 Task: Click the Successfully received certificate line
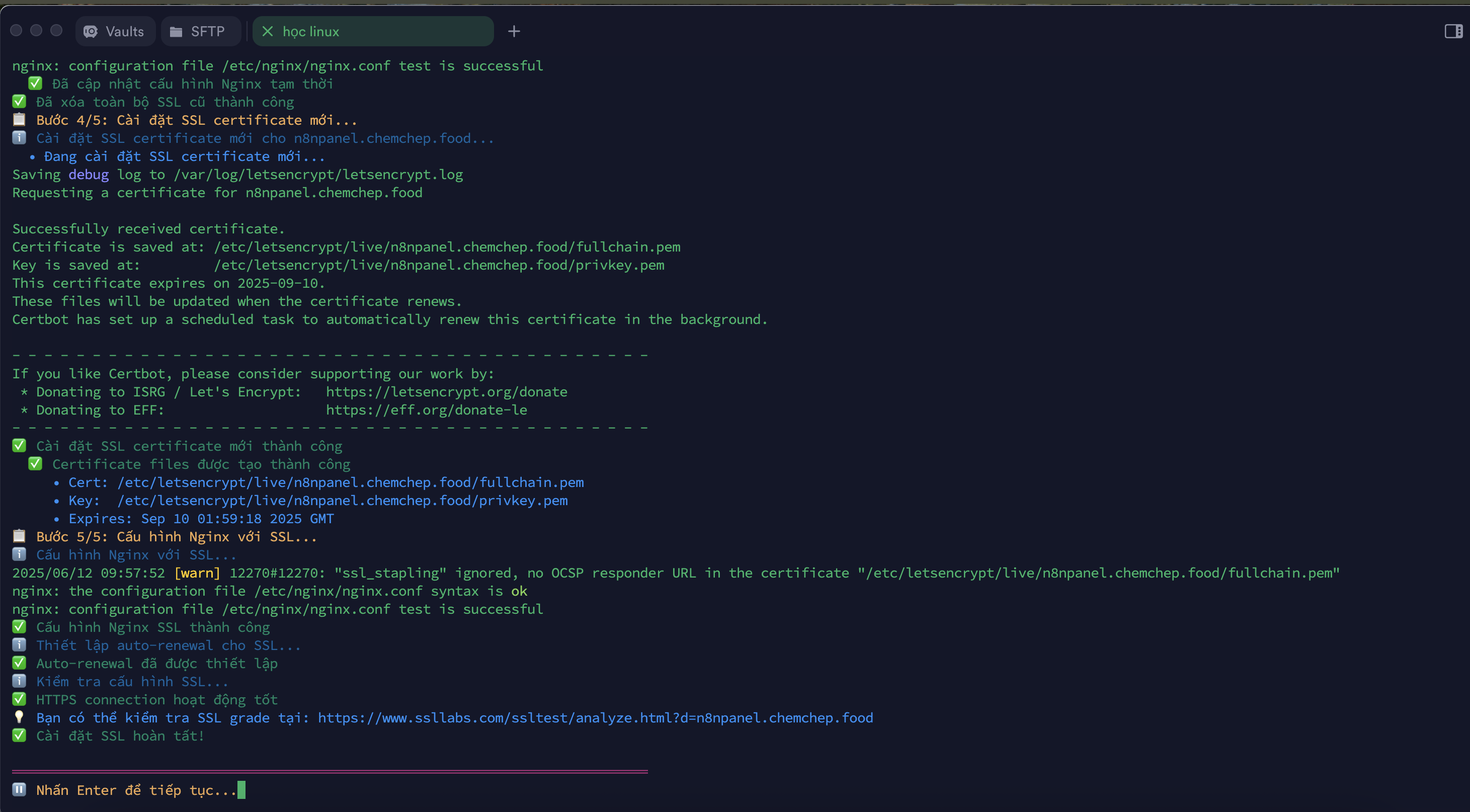(148, 229)
